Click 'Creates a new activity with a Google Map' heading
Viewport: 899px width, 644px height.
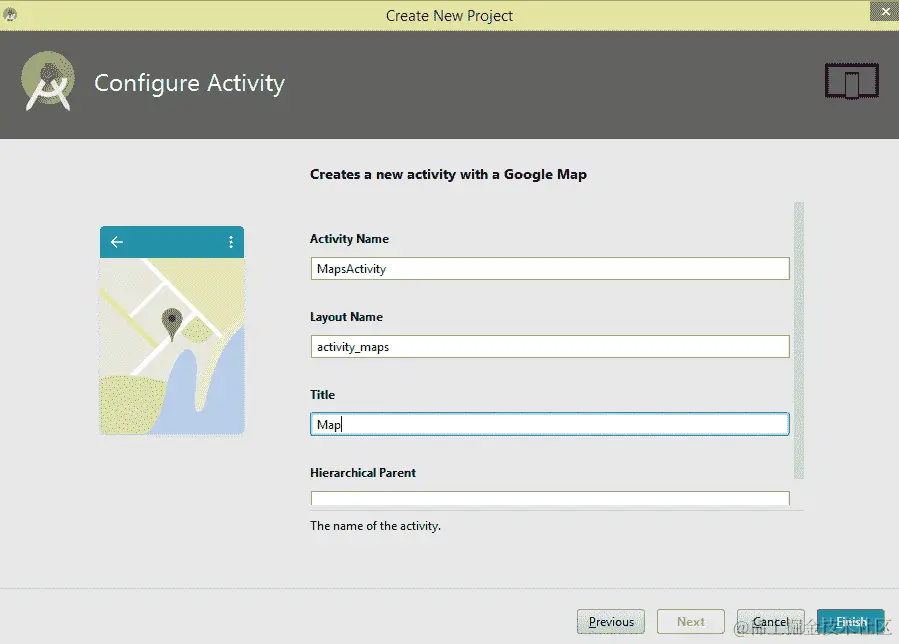[448, 174]
